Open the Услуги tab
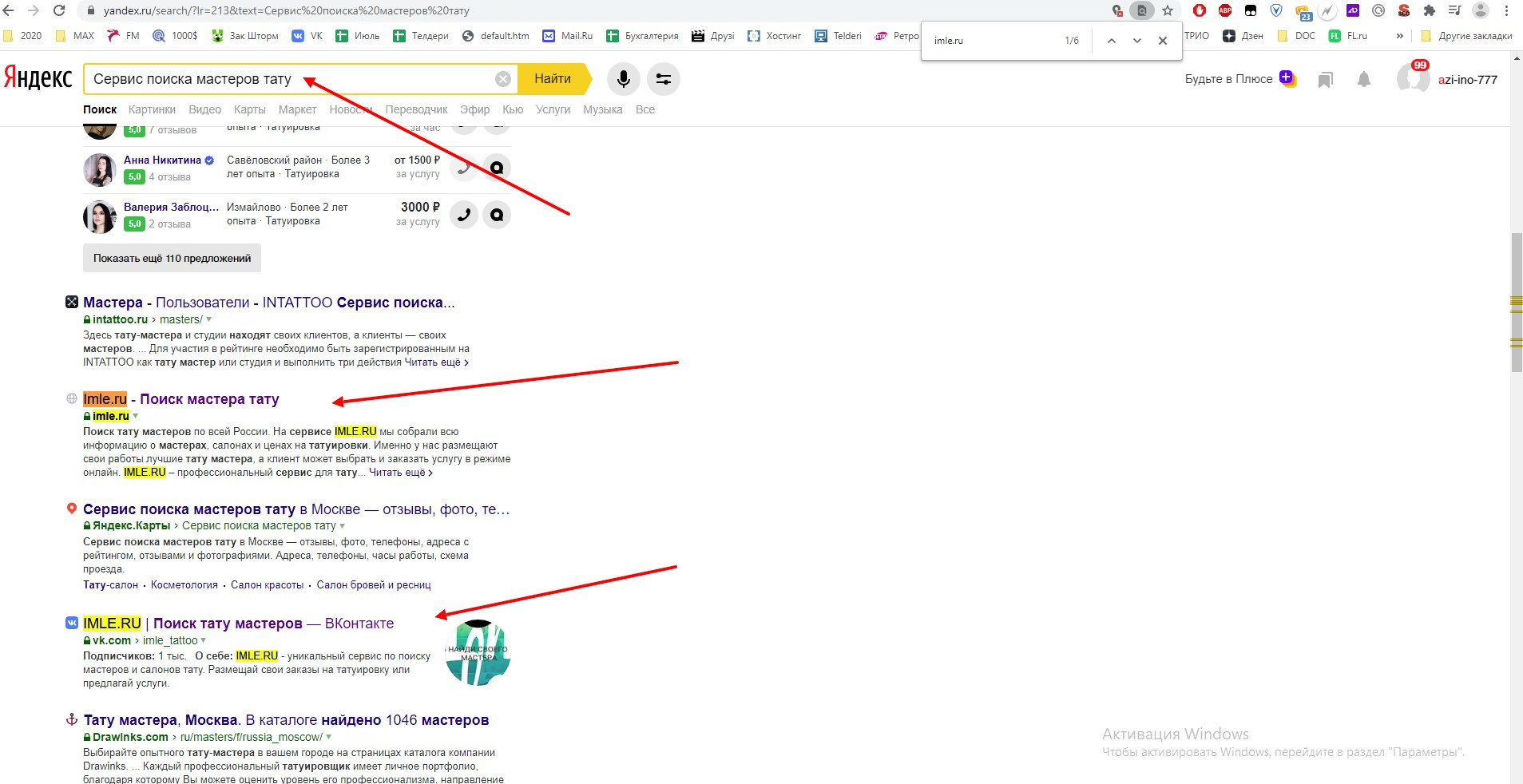 [x=553, y=109]
